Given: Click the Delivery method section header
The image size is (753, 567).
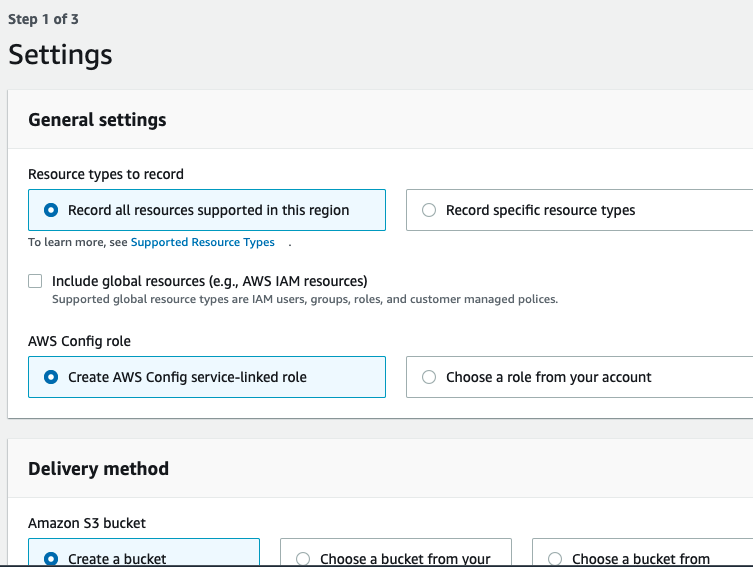Looking at the screenshot, I should coord(98,468).
